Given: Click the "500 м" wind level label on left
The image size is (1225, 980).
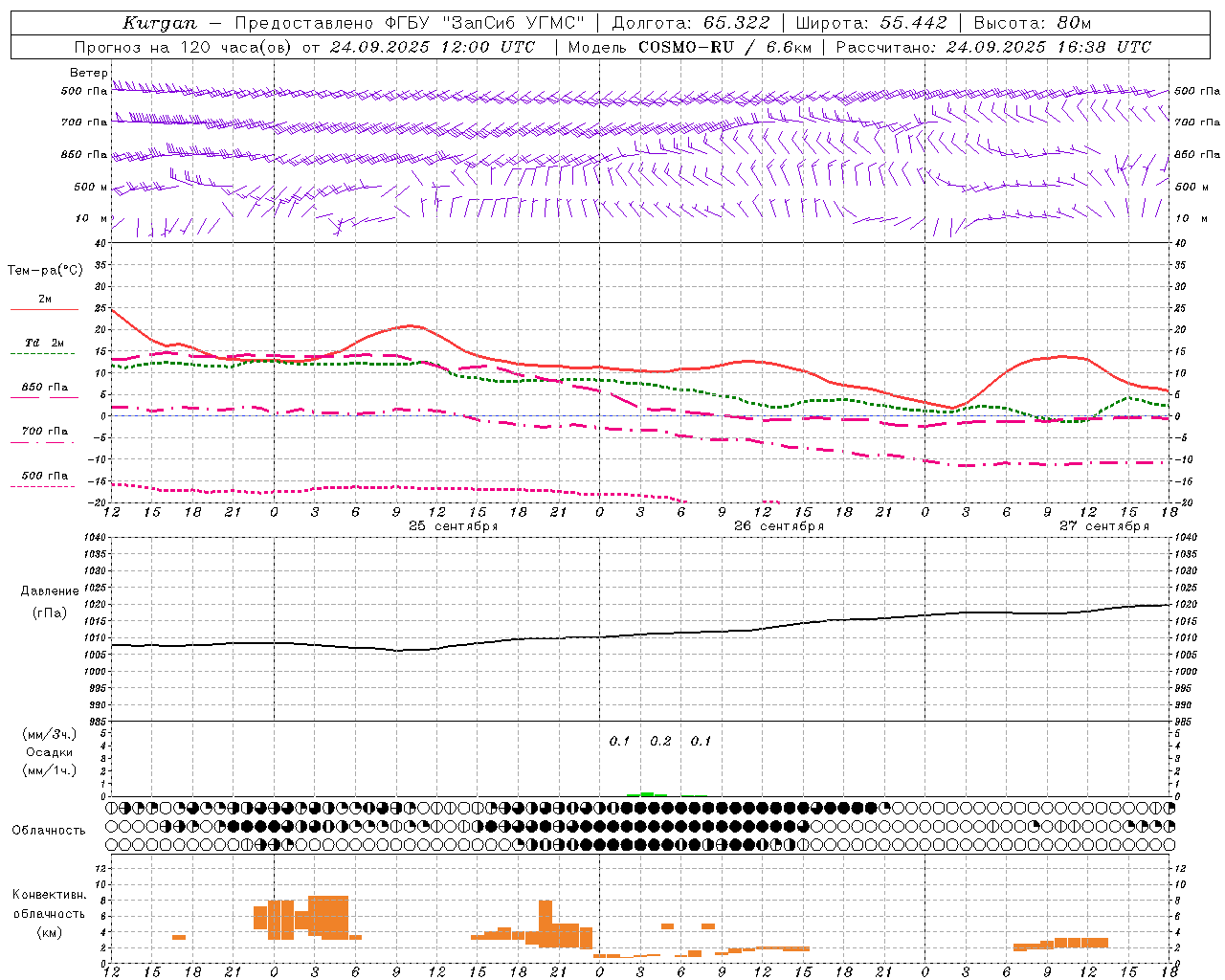Looking at the screenshot, I should point(92,187).
